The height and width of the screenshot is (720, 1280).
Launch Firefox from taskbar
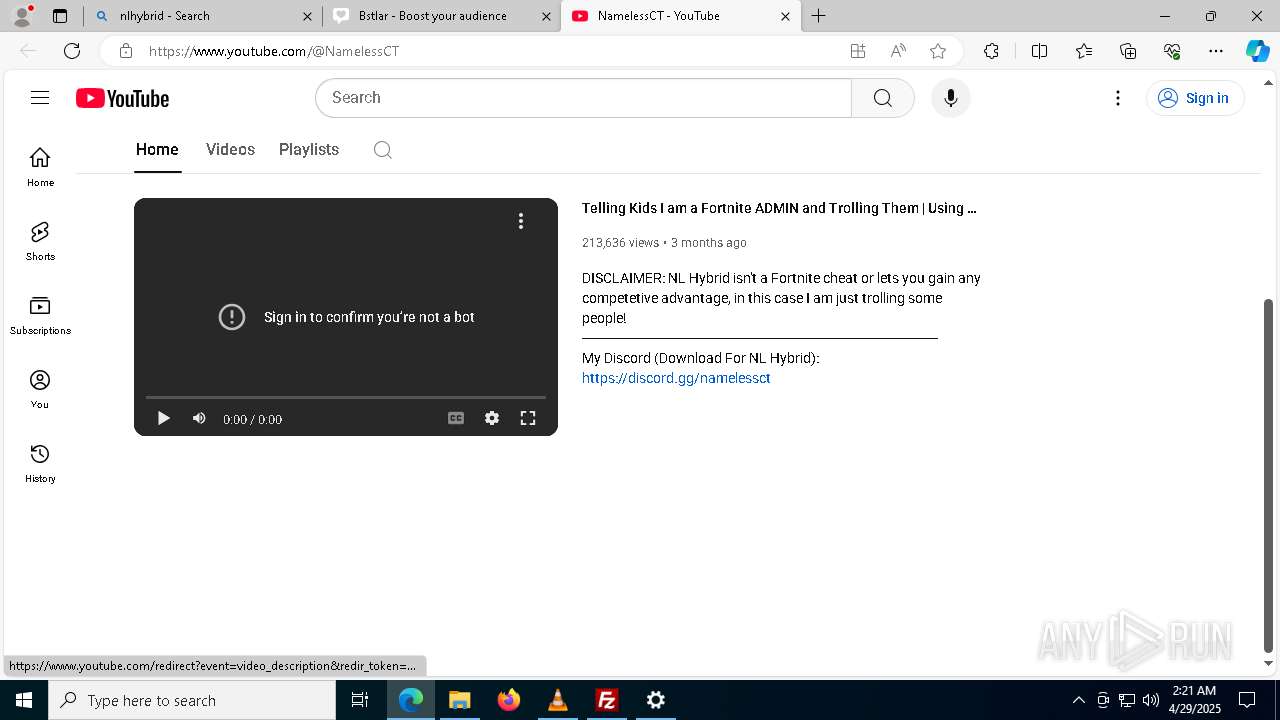(x=509, y=700)
